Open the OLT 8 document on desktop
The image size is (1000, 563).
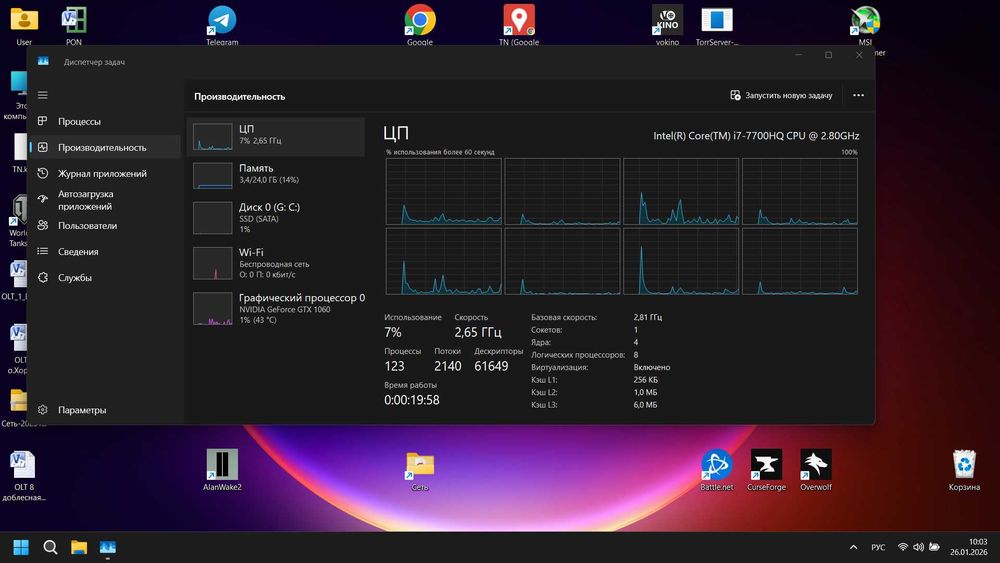[x=24, y=475]
